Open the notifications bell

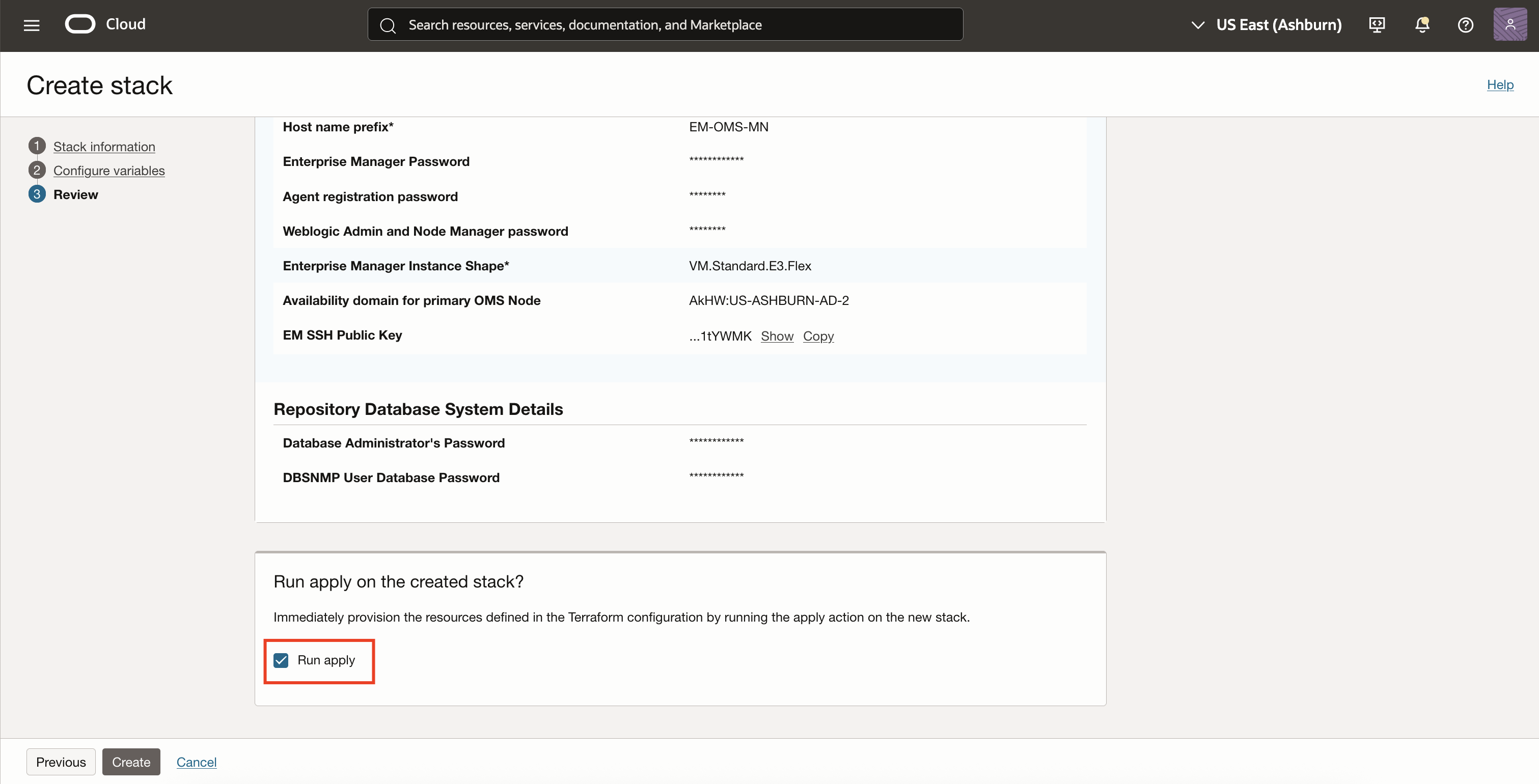point(1422,24)
